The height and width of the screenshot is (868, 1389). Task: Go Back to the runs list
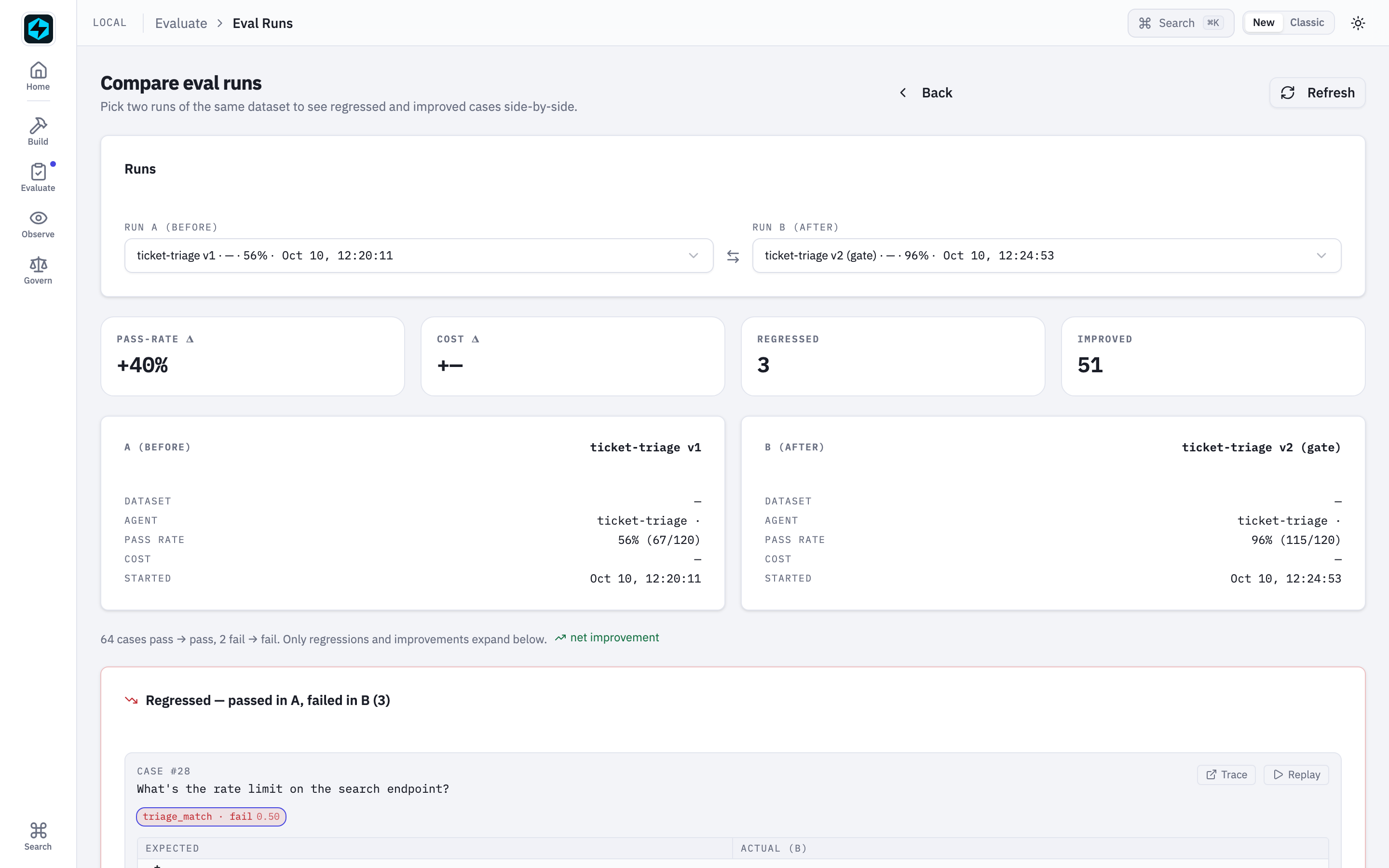click(x=926, y=93)
